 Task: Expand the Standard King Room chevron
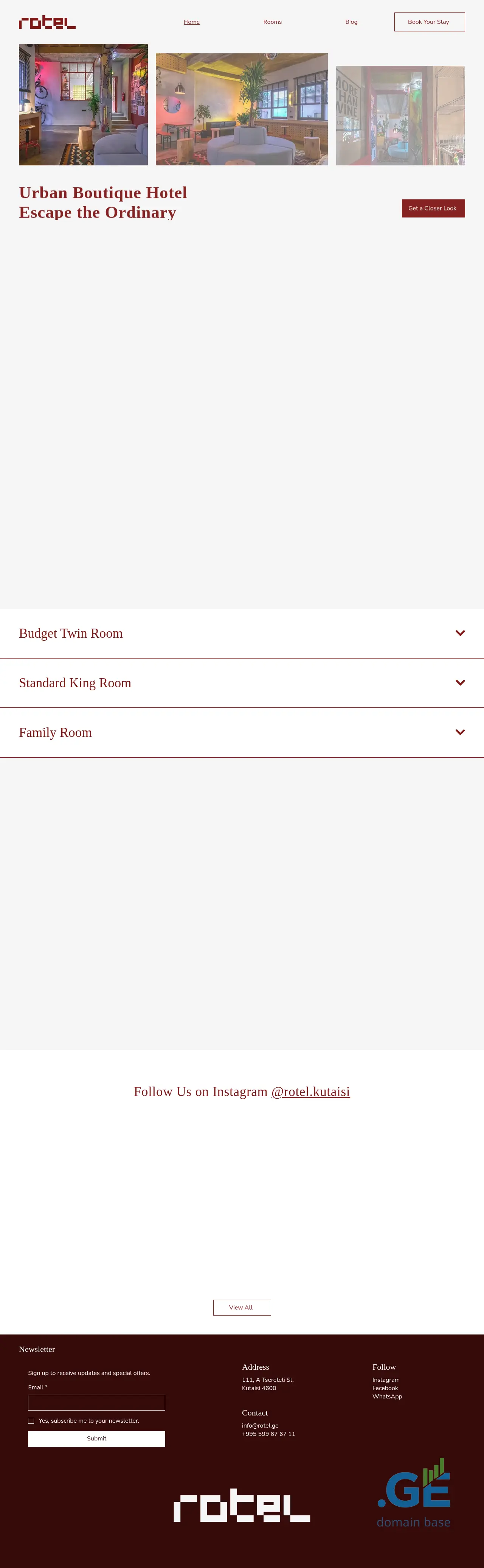[460, 683]
